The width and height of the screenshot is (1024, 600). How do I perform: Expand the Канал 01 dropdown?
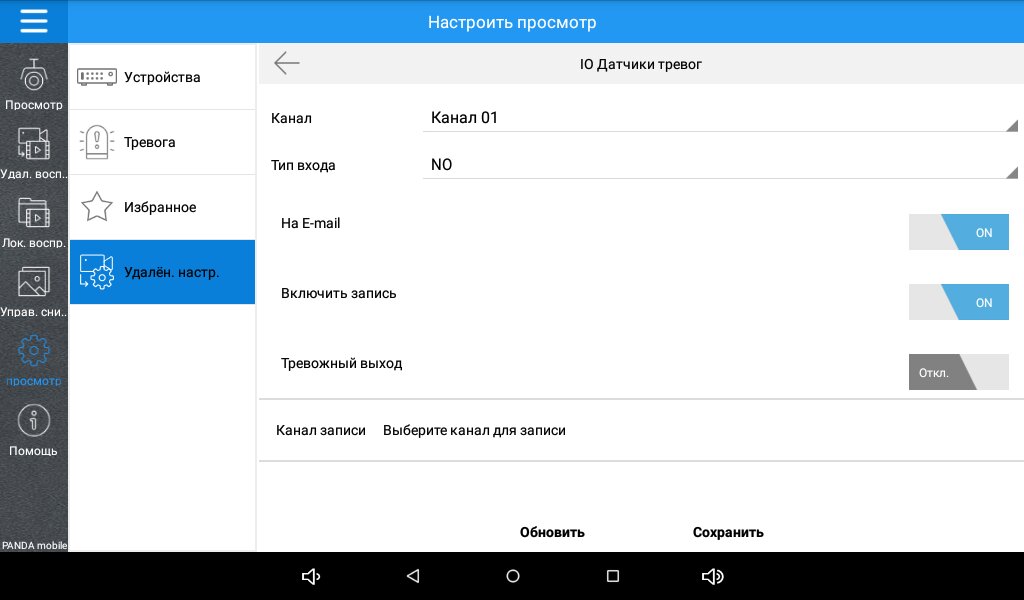[718, 118]
